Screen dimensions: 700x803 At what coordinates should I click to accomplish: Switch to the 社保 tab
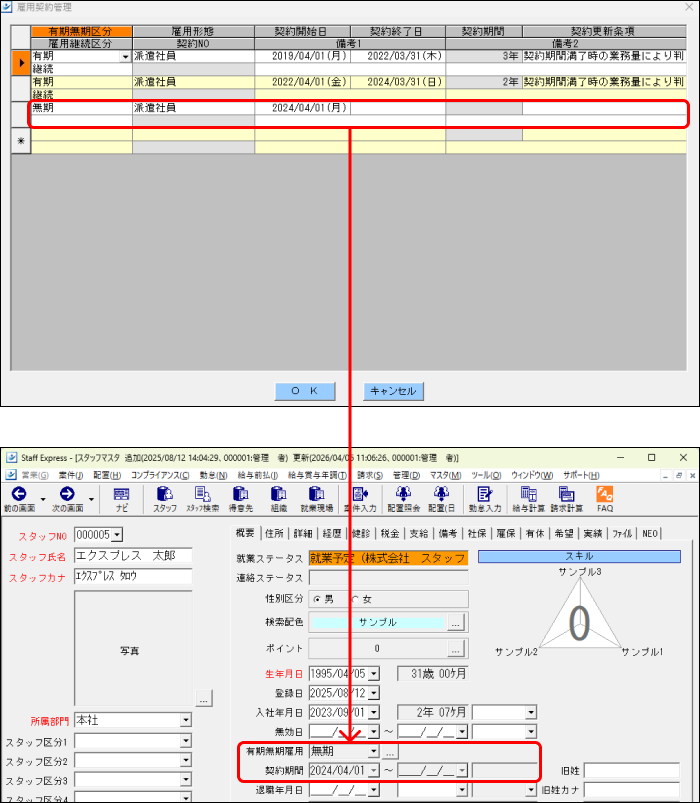pyautogui.click(x=477, y=534)
